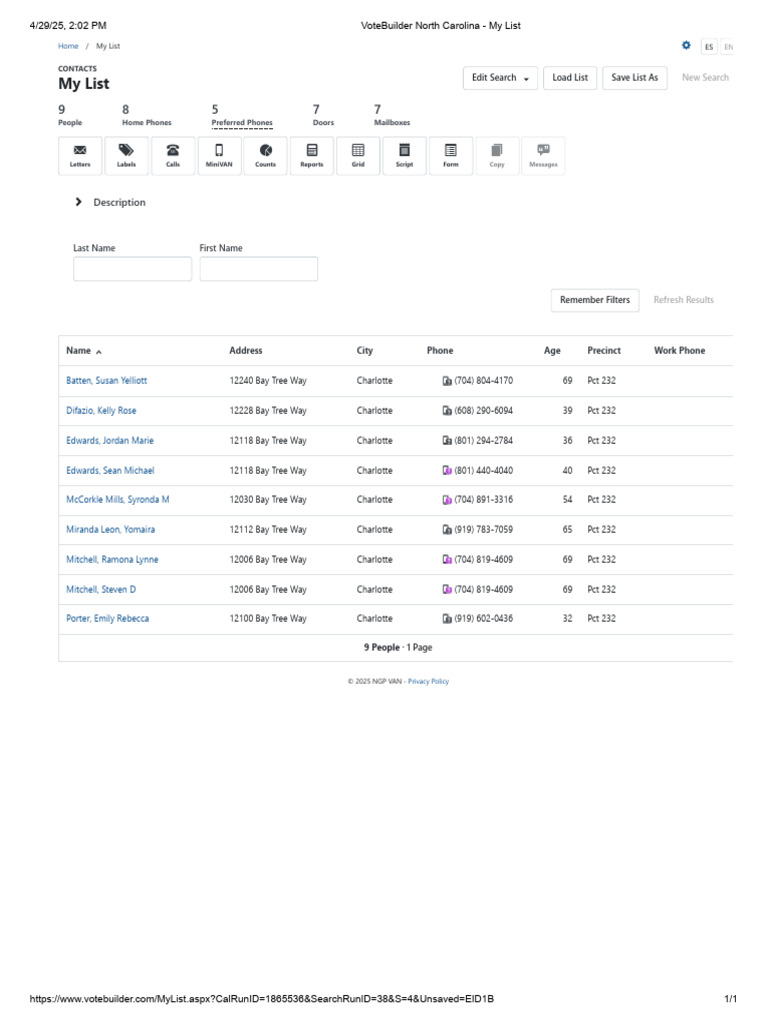
Task: Go to Home breadcrumb link
Action: (x=68, y=46)
